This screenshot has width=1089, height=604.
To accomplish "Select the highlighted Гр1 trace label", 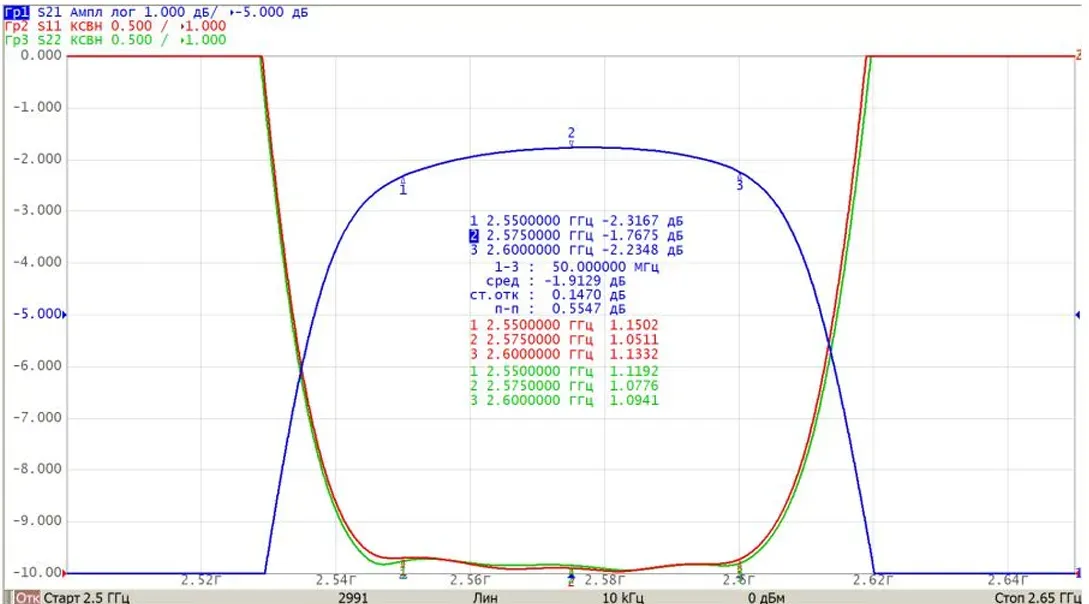I will pos(17,12).
